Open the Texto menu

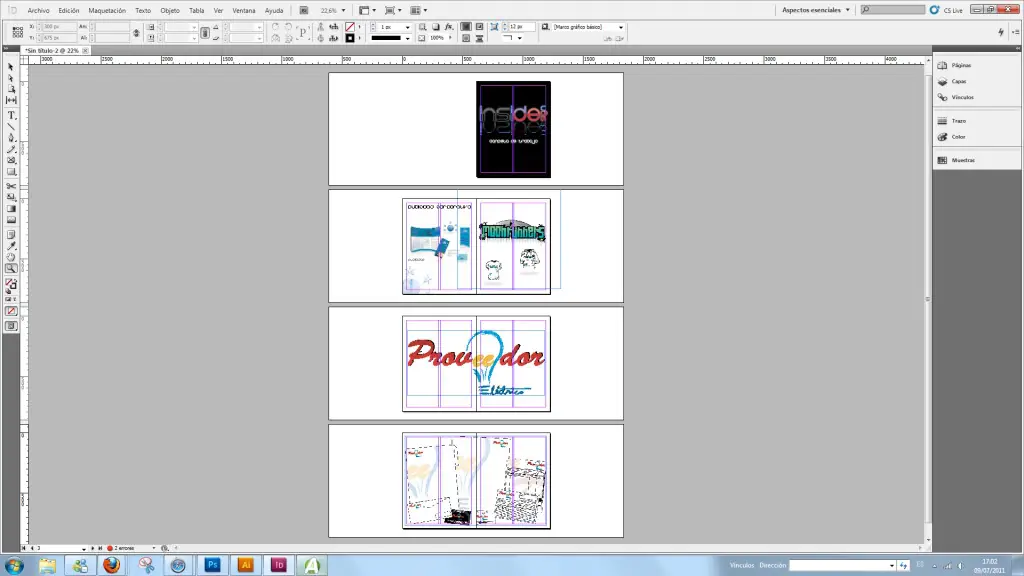[143, 10]
